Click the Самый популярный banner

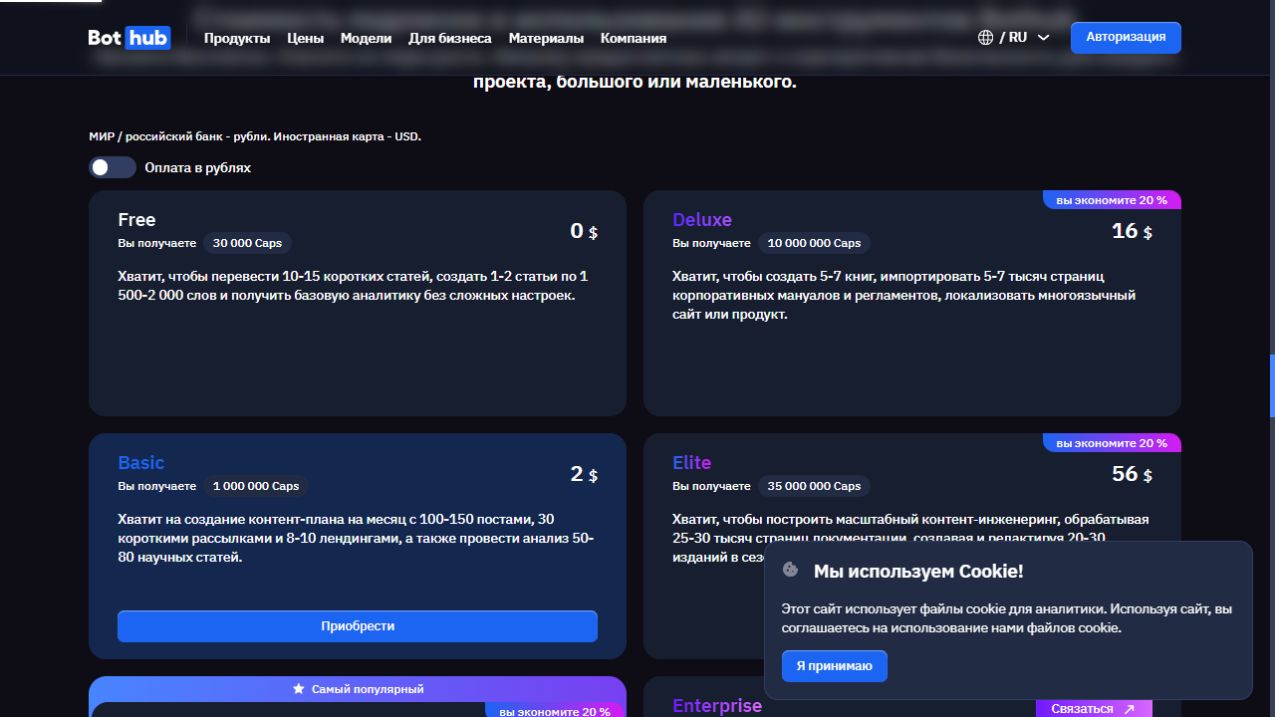click(358, 689)
